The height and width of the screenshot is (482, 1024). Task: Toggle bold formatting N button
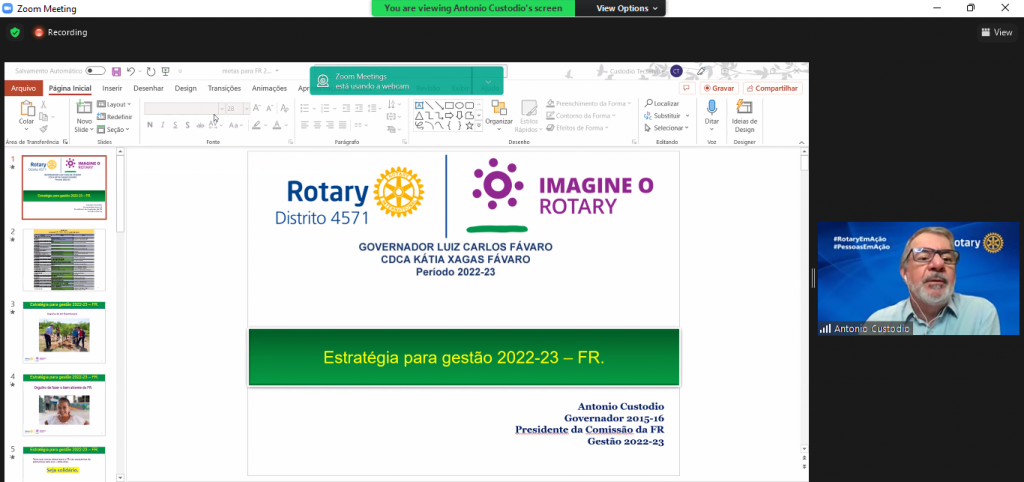tap(149, 125)
